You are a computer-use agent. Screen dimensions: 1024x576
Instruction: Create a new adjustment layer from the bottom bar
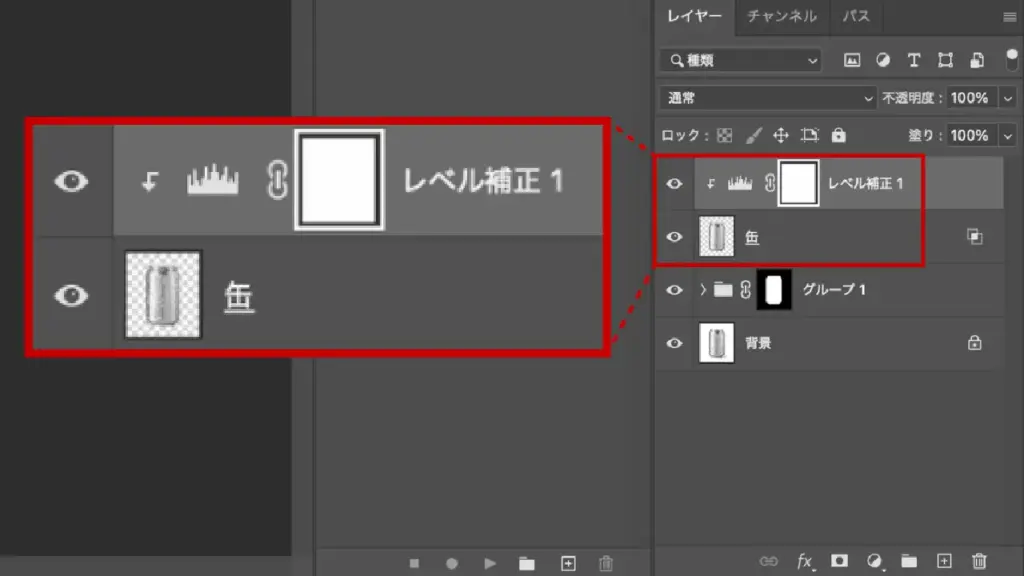click(875, 562)
